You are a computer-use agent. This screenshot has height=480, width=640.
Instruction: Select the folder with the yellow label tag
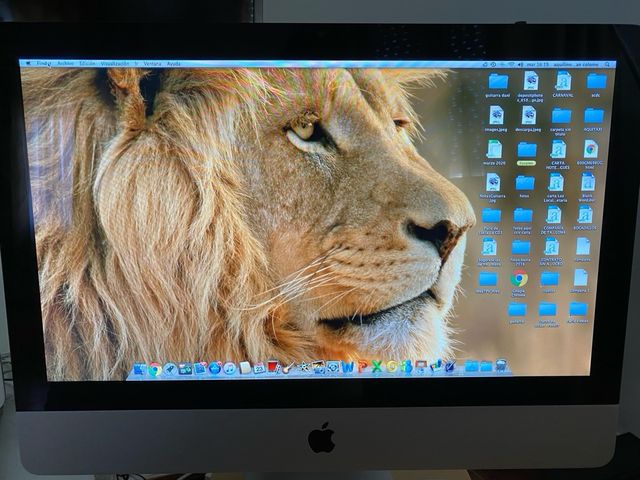(x=527, y=153)
